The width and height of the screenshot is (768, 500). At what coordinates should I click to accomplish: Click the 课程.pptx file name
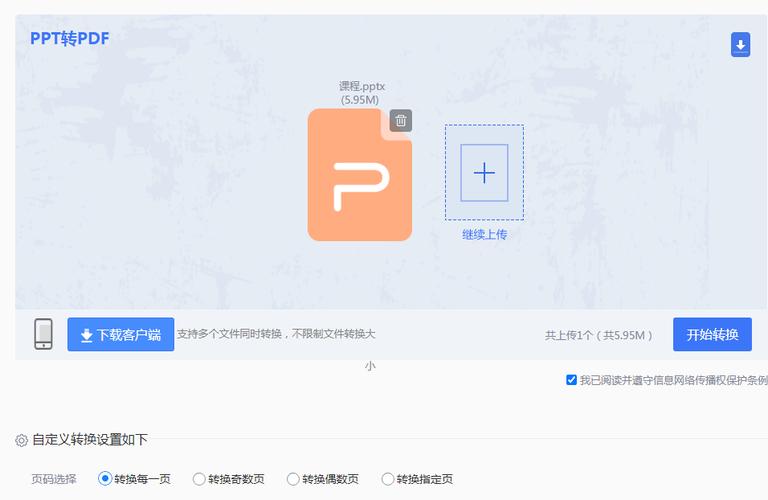[x=362, y=86]
